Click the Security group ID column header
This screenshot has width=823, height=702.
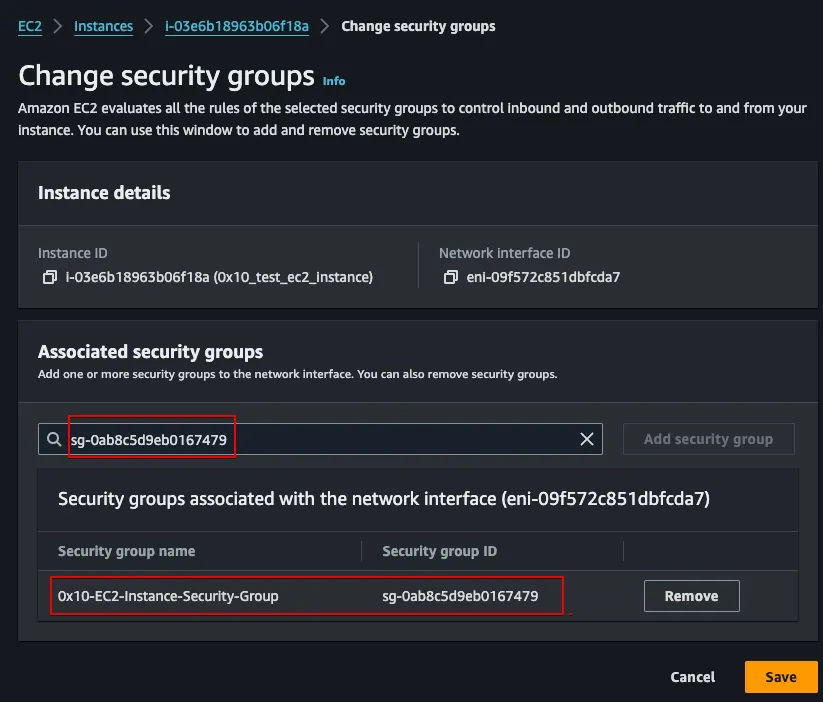pyautogui.click(x=439, y=551)
